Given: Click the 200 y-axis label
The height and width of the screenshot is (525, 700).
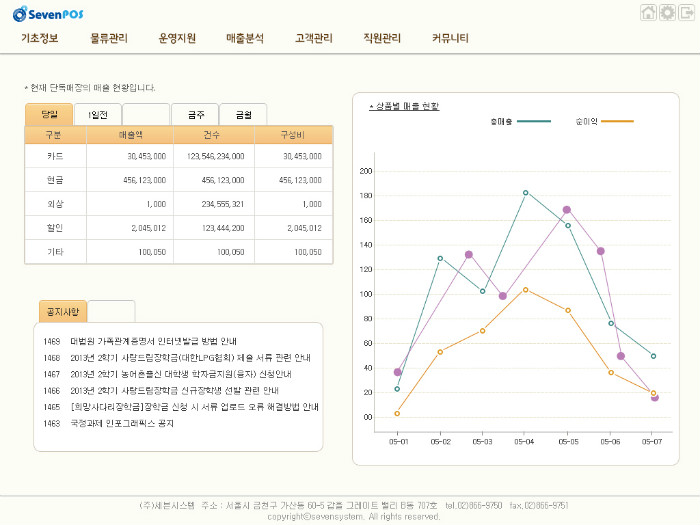Looking at the screenshot, I should 366,171.
